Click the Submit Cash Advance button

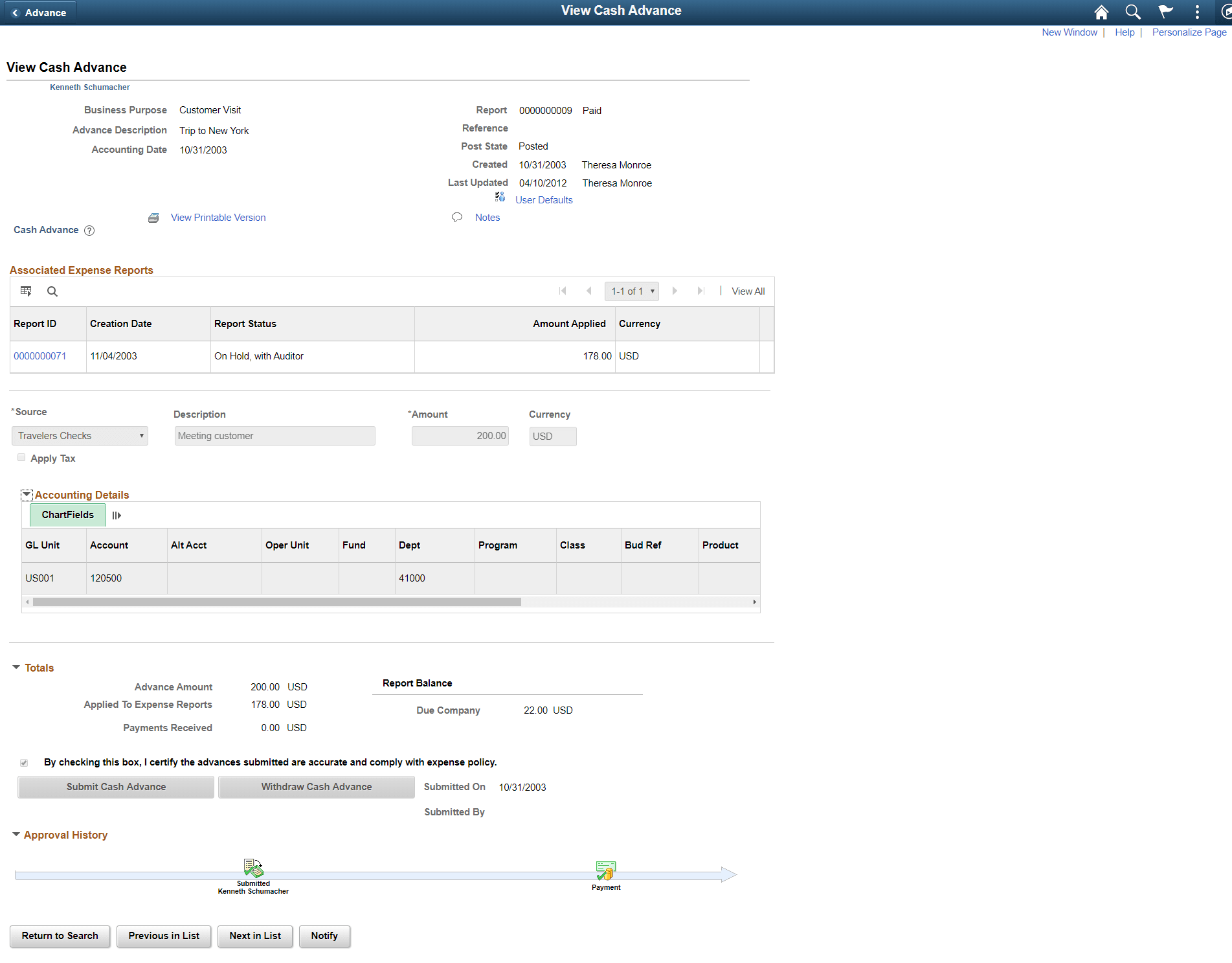[x=115, y=786]
